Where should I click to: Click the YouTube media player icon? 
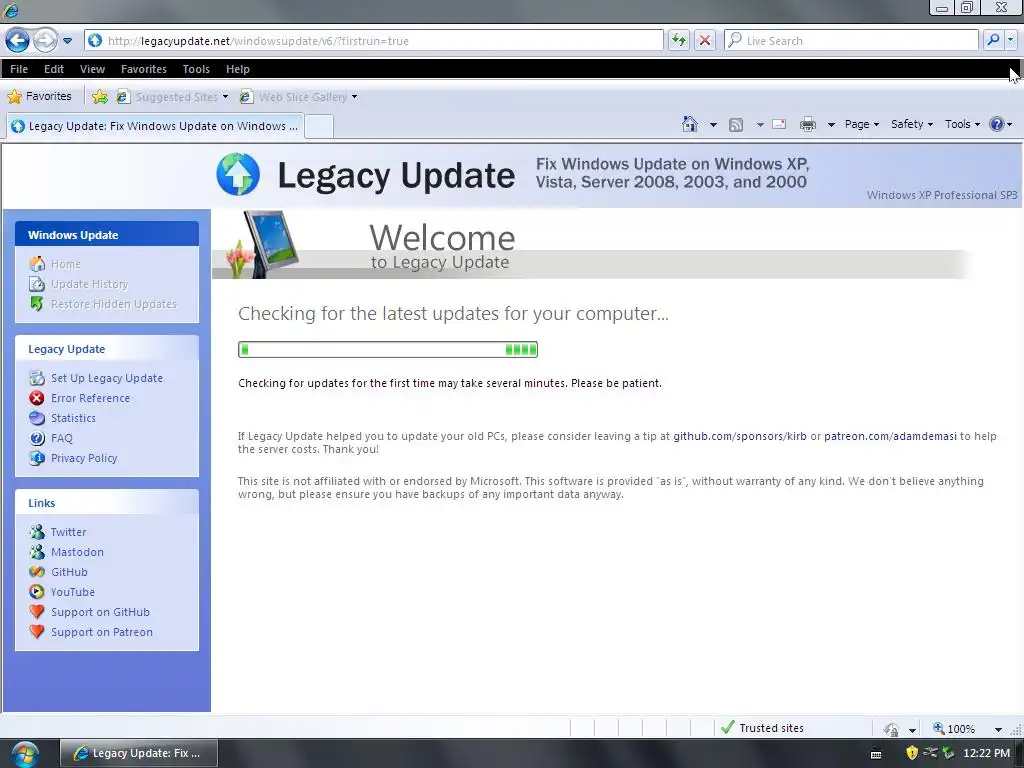tap(37, 592)
